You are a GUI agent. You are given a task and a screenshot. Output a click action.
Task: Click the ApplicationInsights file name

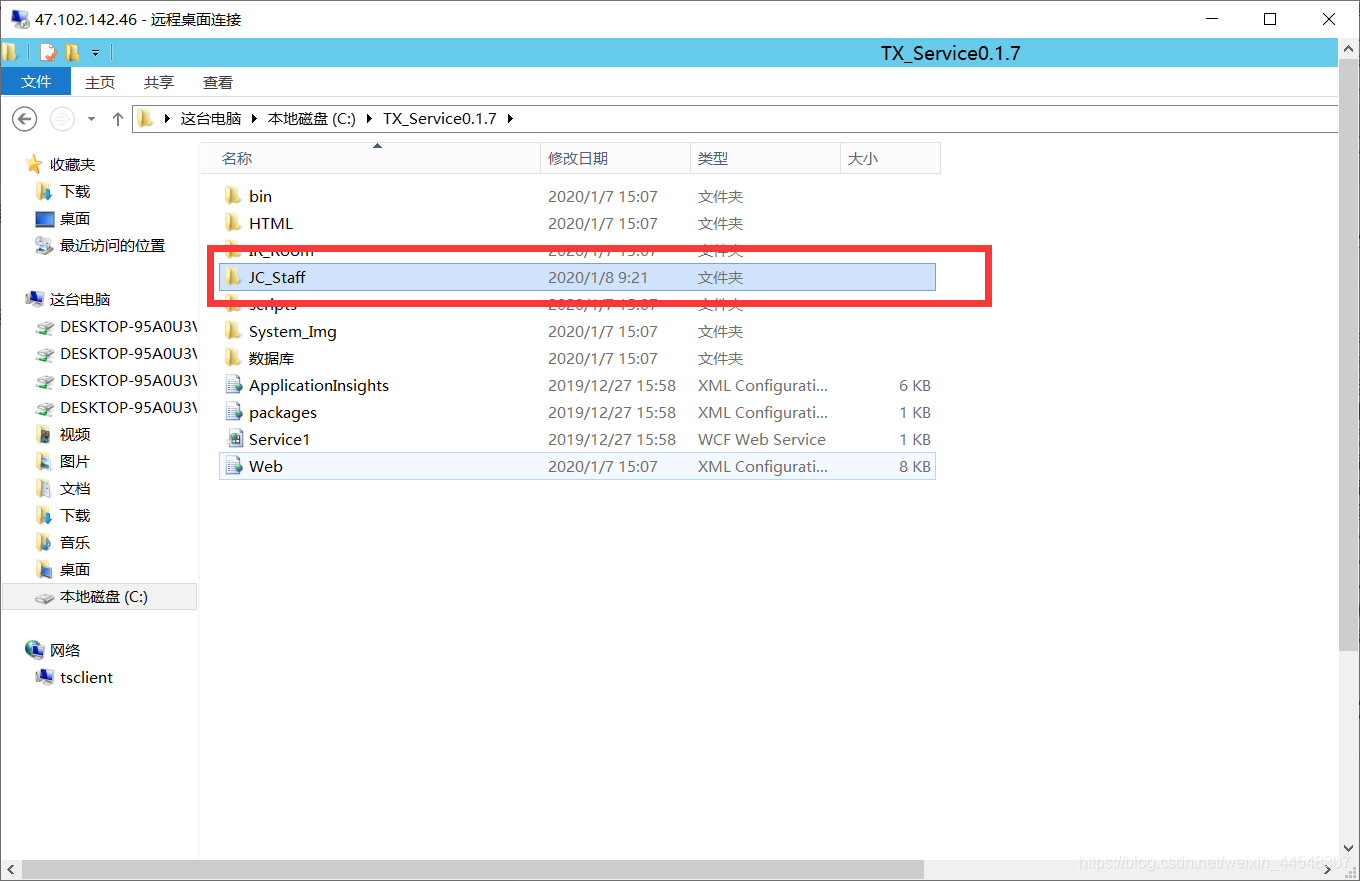pos(319,385)
